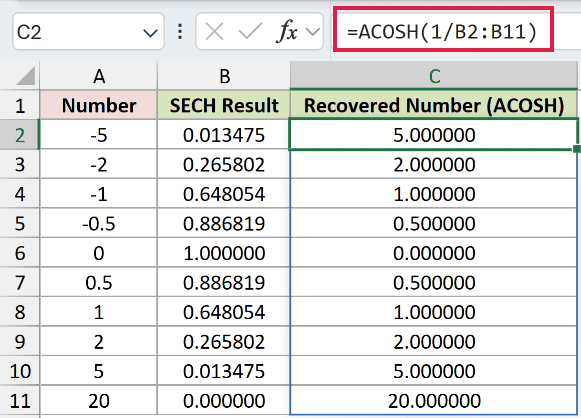Open the Insert Function fx icon
The width and height of the screenshot is (581, 418).
[287, 31]
